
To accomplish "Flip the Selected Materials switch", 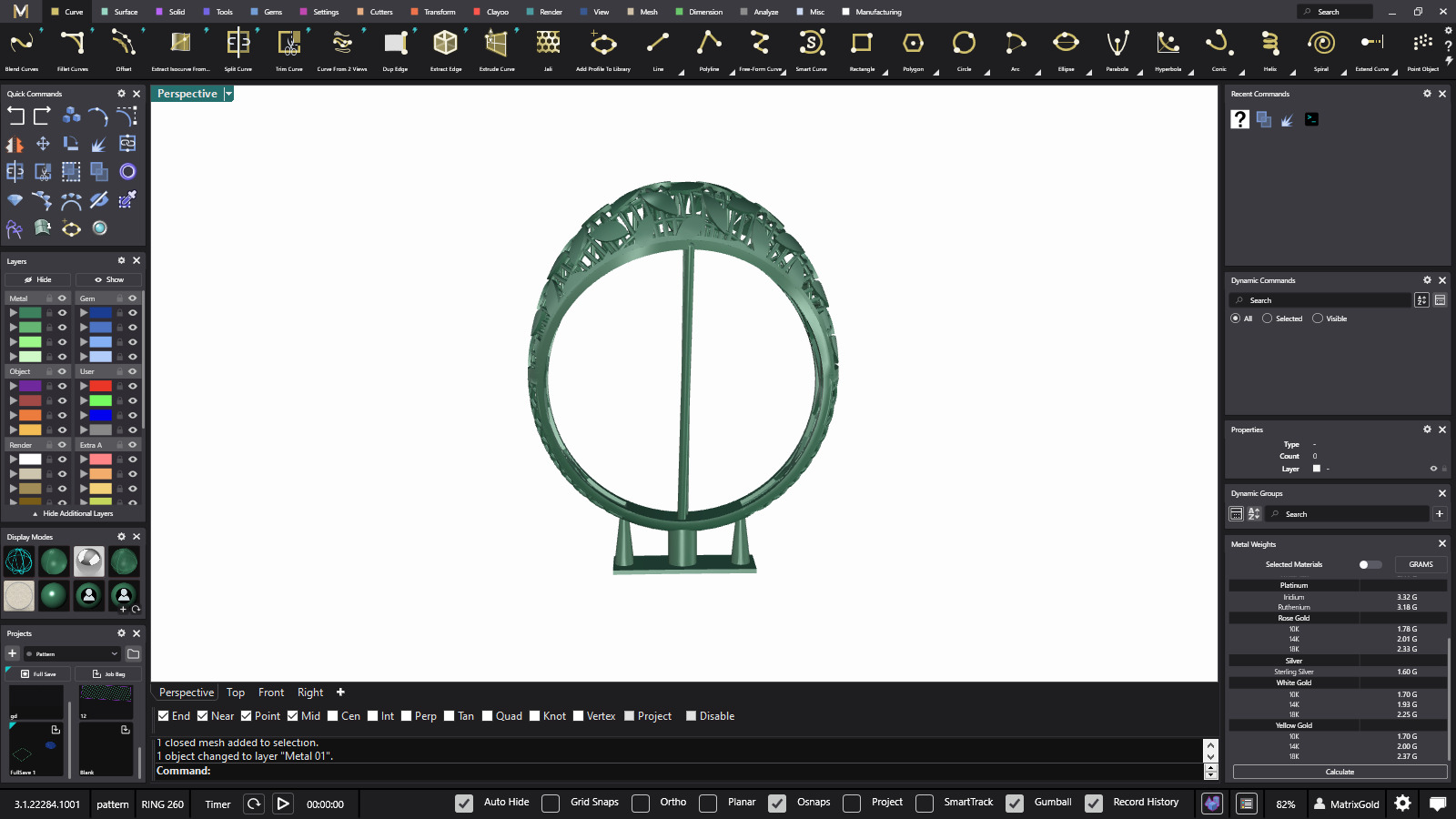I will pos(1370,564).
